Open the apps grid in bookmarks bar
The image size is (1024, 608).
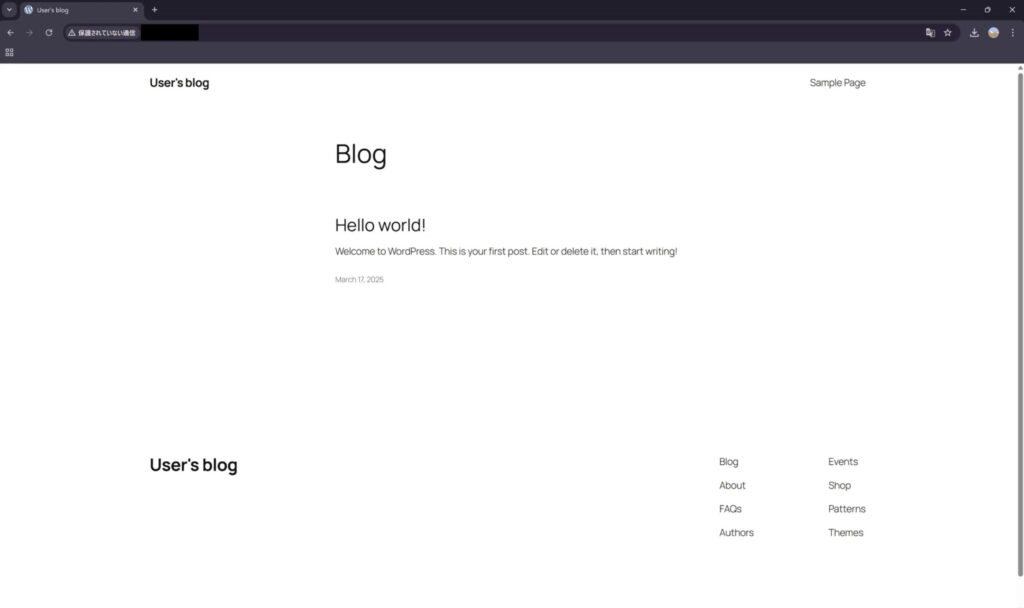coord(10,52)
